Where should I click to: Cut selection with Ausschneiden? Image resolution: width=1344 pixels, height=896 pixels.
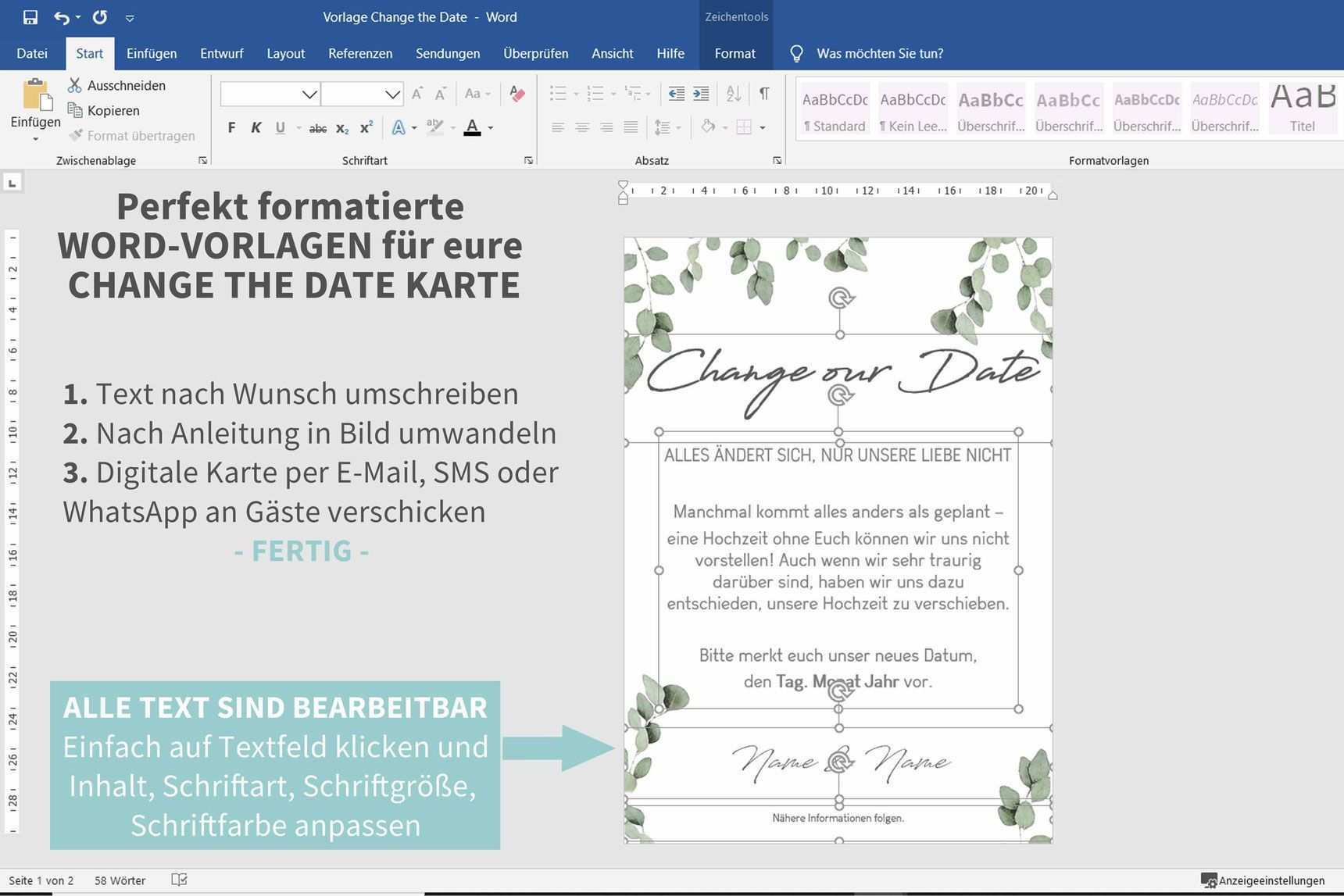pyautogui.click(x=116, y=85)
